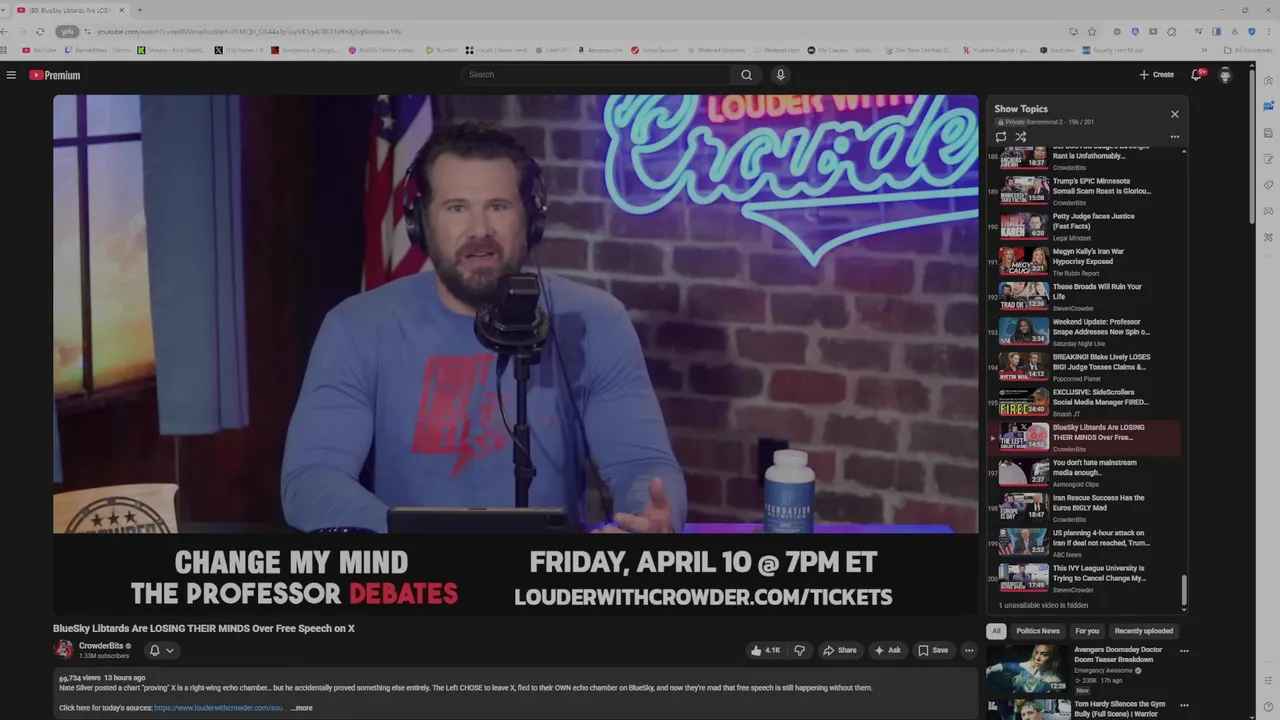The width and height of the screenshot is (1280, 720).
Task: Reload the browser page
Action: 40,31
